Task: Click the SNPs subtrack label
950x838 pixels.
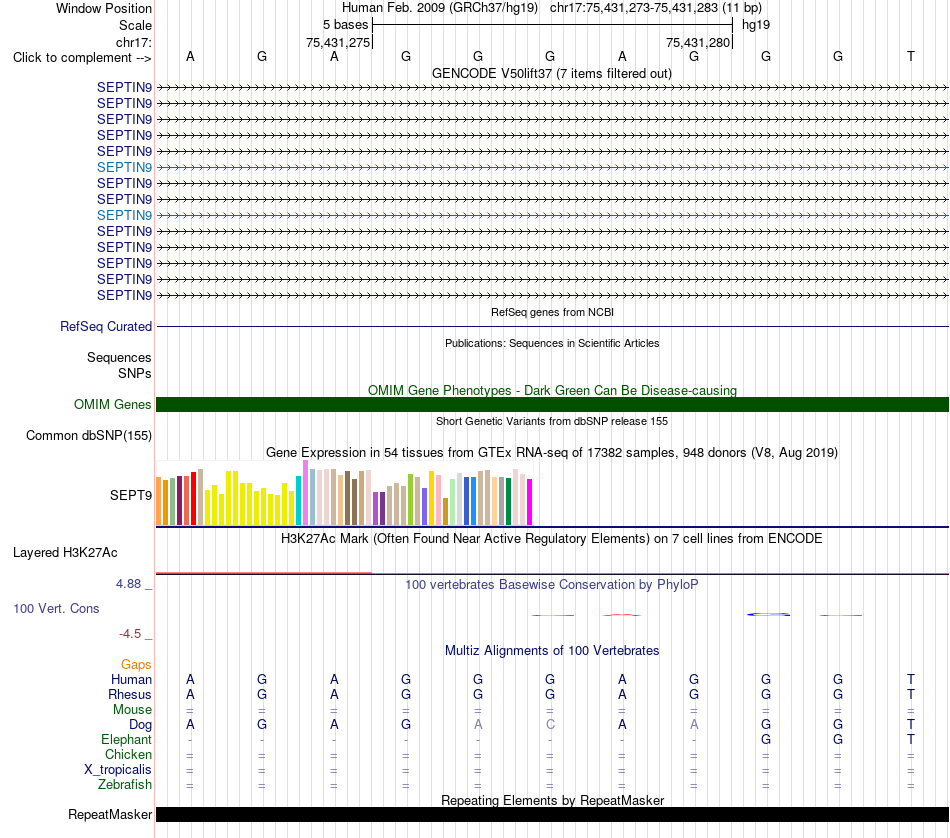Action: pyautogui.click(x=135, y=373)
